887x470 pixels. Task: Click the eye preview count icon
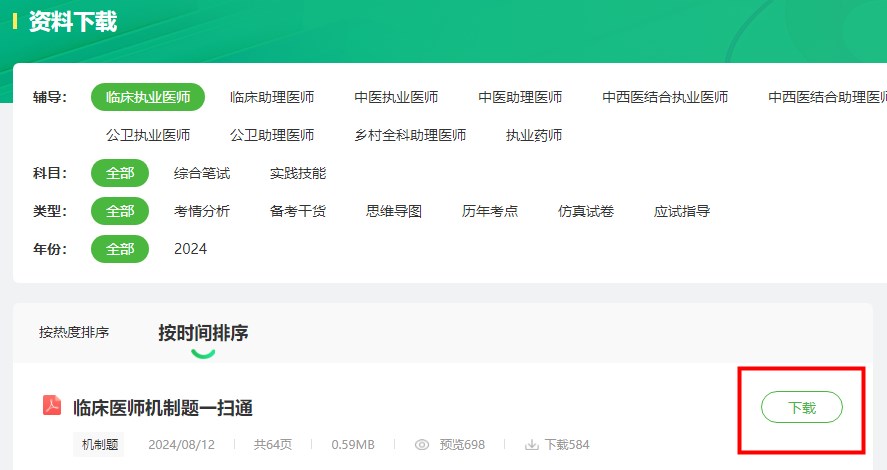click(422, 444)
